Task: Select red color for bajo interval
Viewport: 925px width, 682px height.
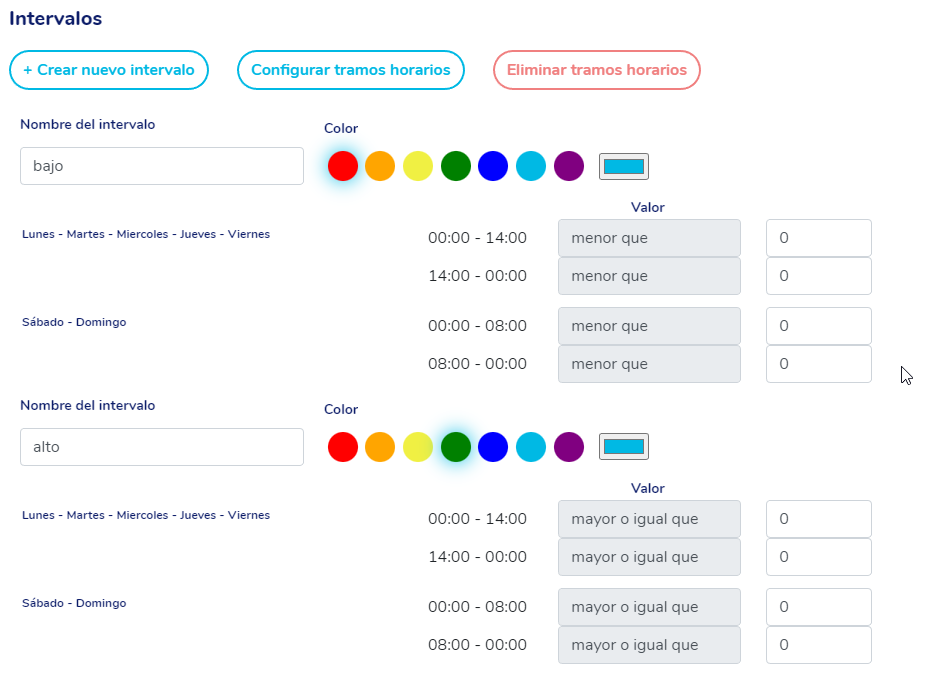Action: (342, 166)
